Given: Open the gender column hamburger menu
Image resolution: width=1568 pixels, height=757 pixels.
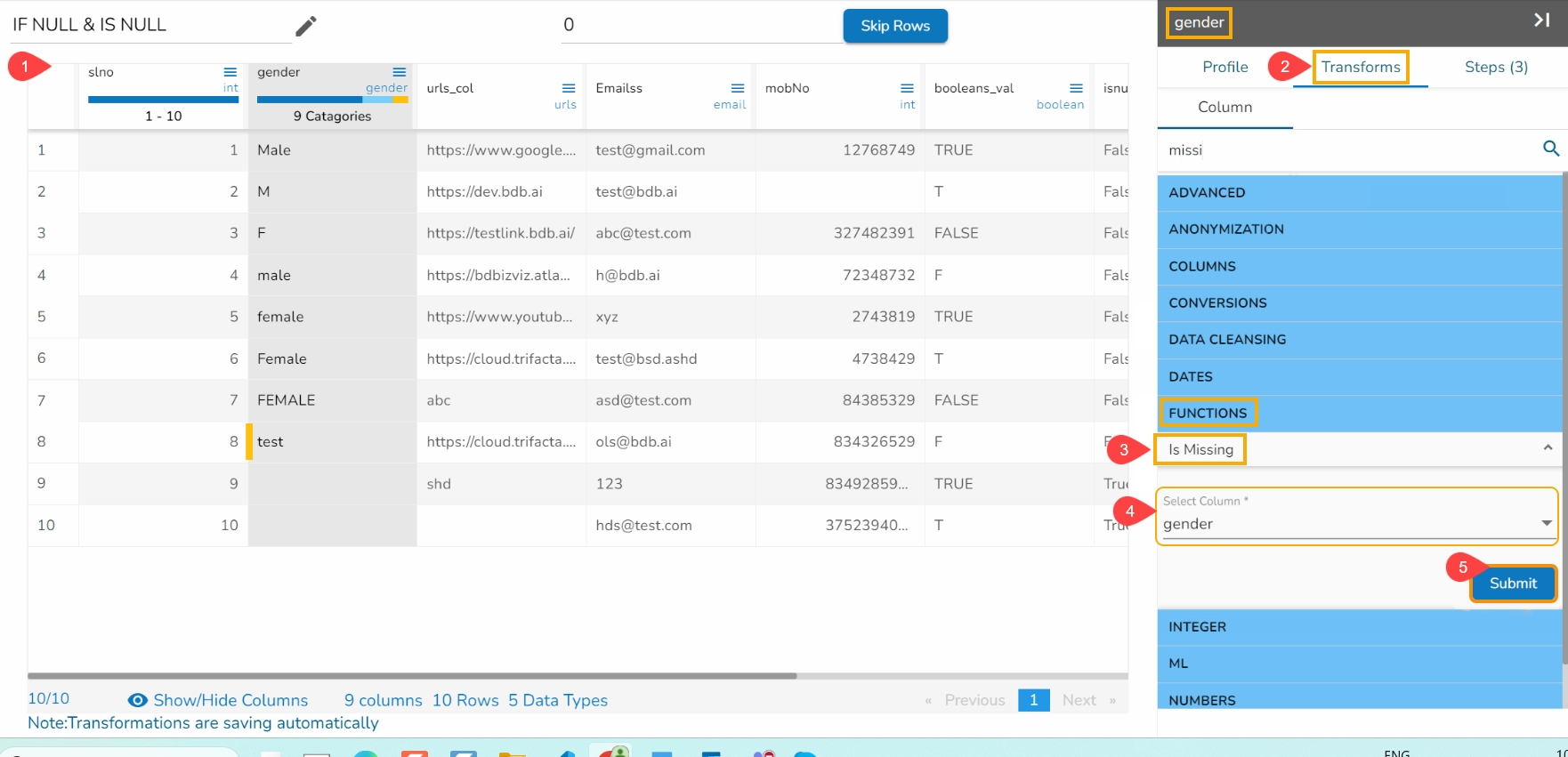Looking at the screenshot, I should point(400,72).
